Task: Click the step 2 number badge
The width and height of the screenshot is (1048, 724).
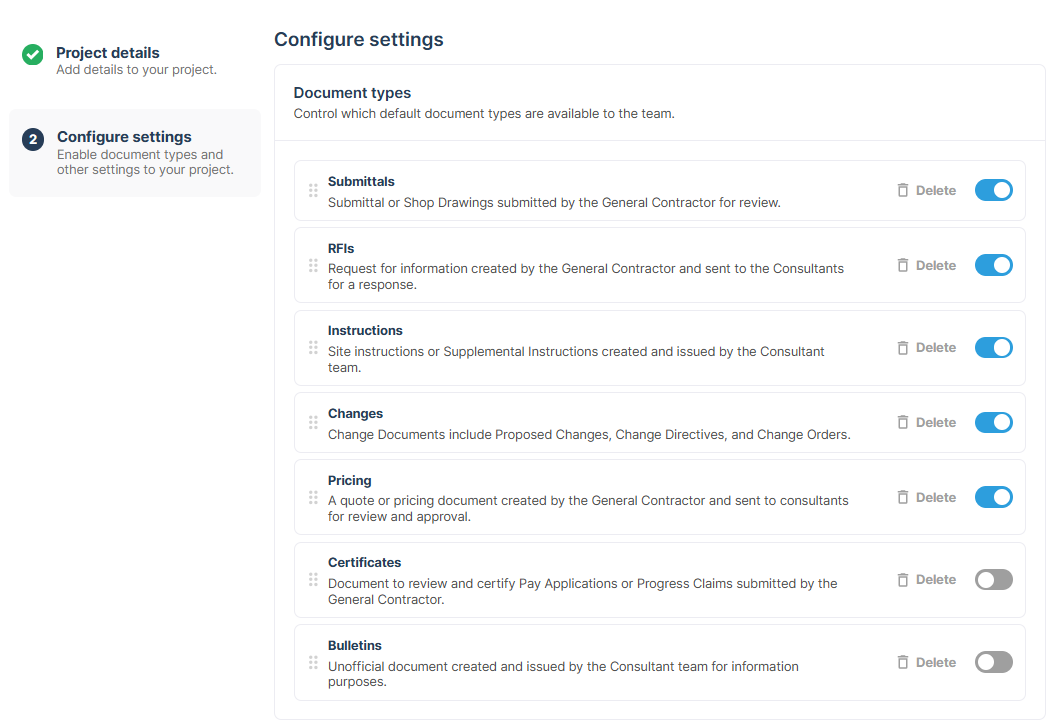Action: [33, 140]
